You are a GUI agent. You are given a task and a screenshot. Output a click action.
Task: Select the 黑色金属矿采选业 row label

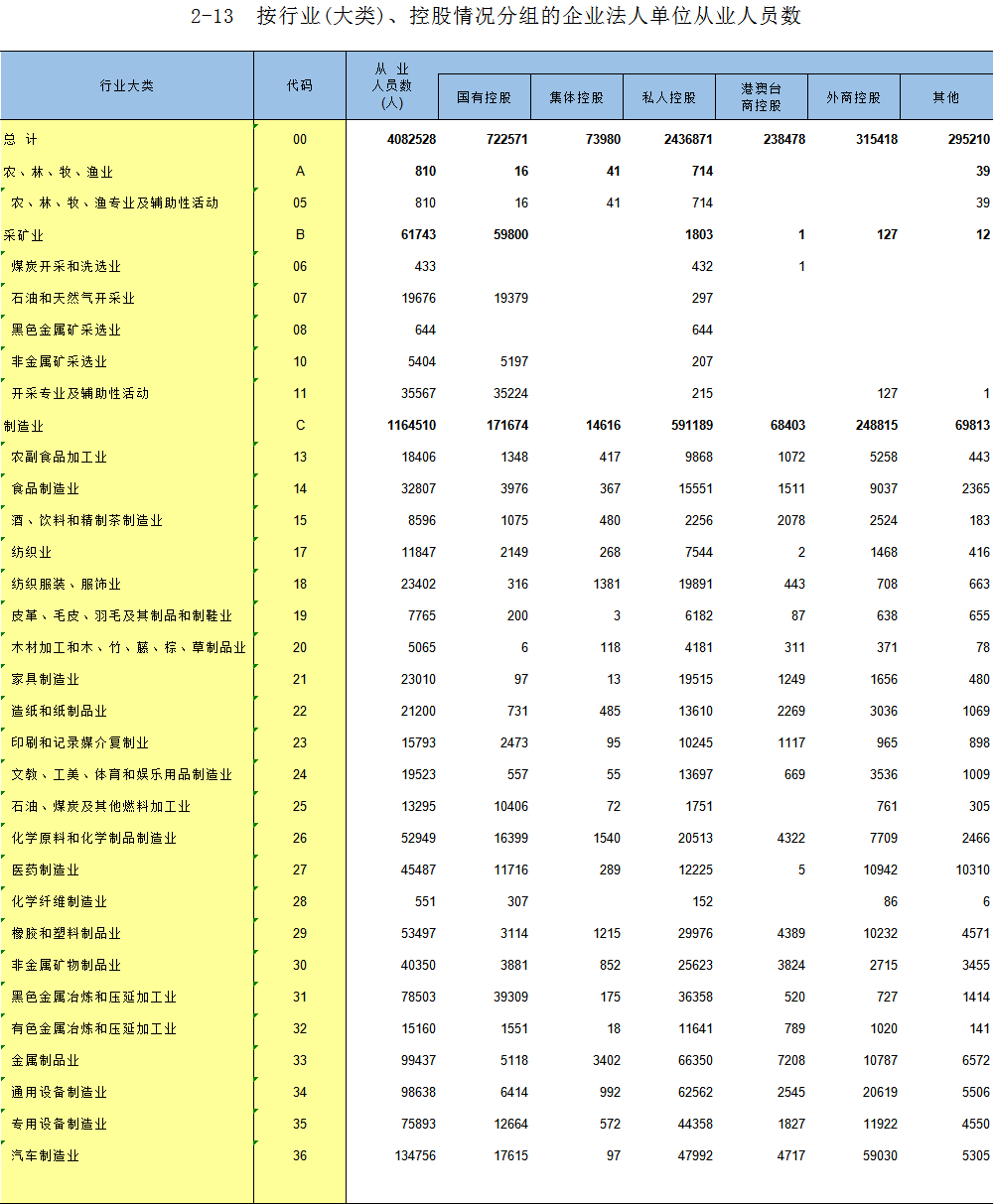(x=66, y=331)
